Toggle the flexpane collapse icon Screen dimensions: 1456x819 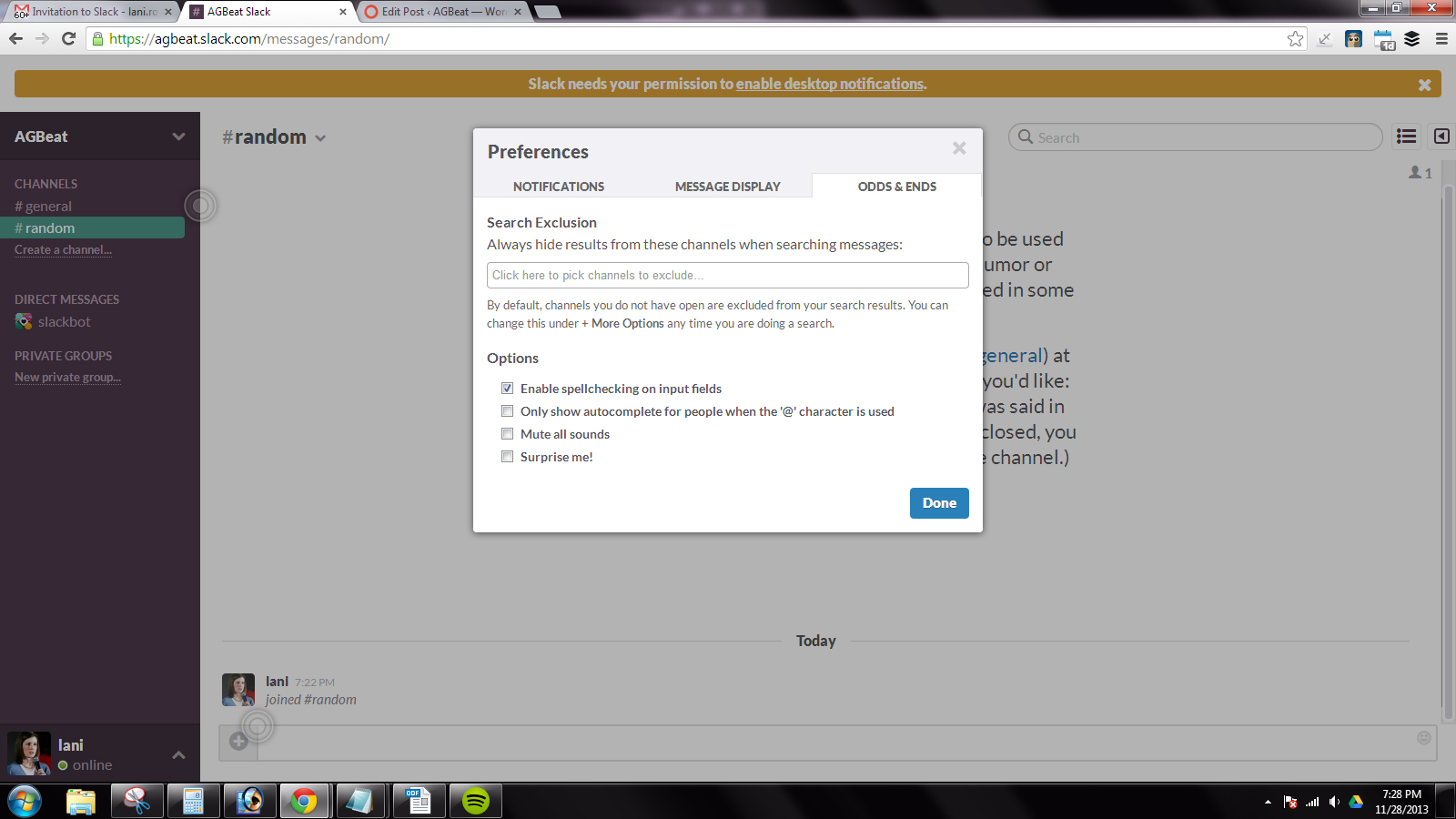click(x=1441, y=136)
